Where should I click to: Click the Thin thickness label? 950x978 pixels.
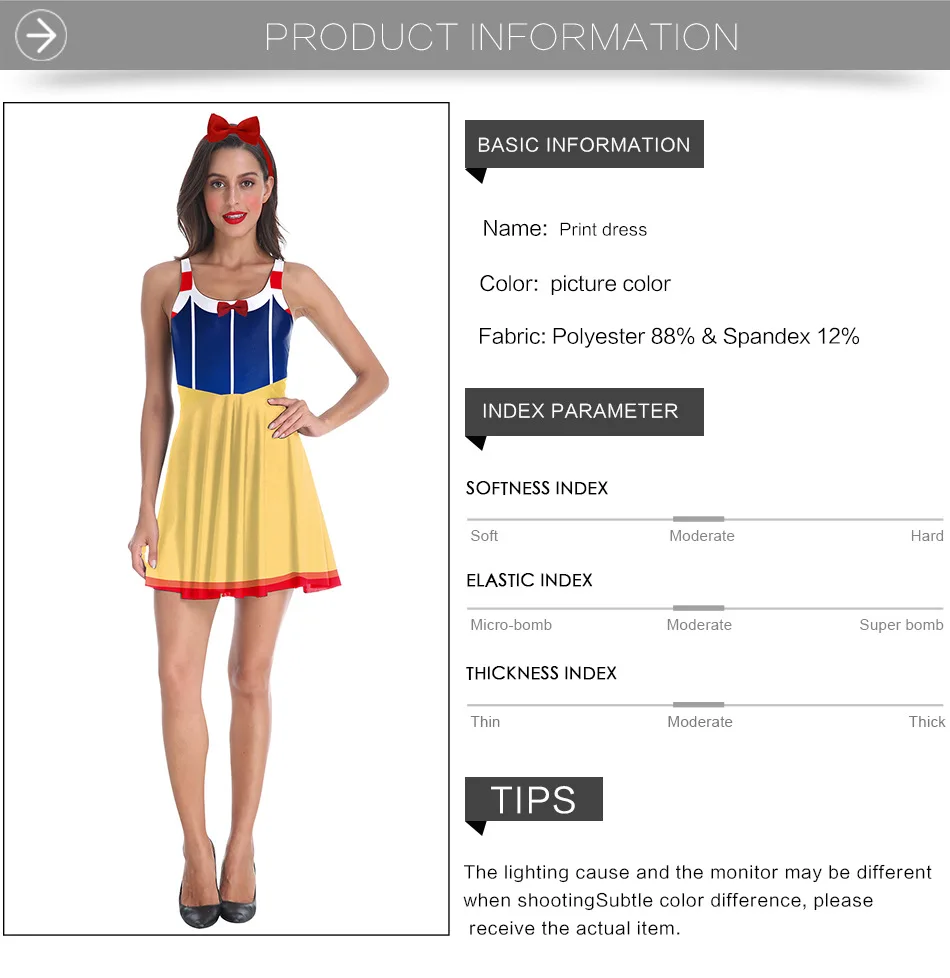point(485,722)
